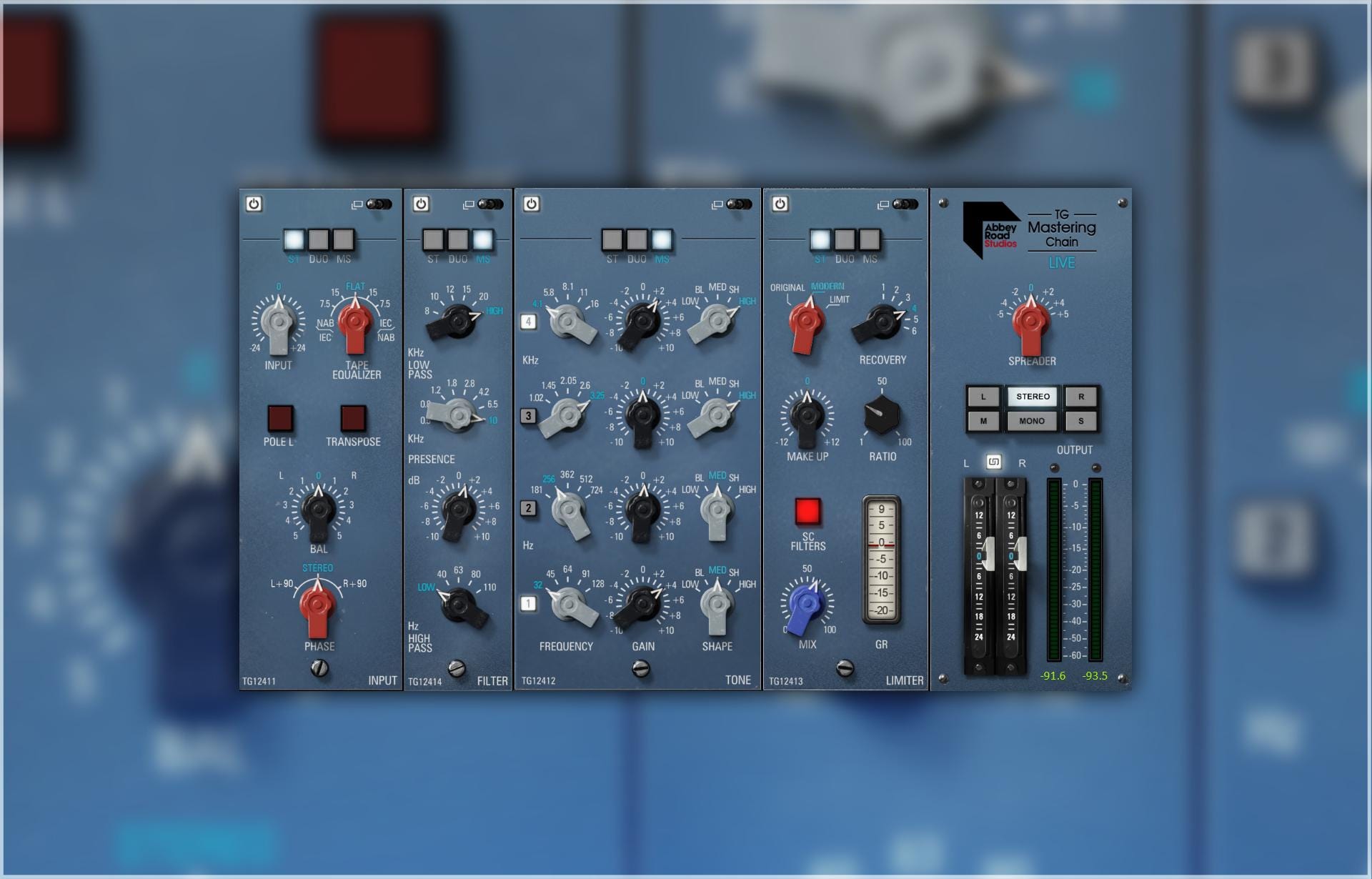Click the red TAPE EQUALIZER knob
Image resolution: width=1372 pixels, height=879 pixels.
[356, 323]
